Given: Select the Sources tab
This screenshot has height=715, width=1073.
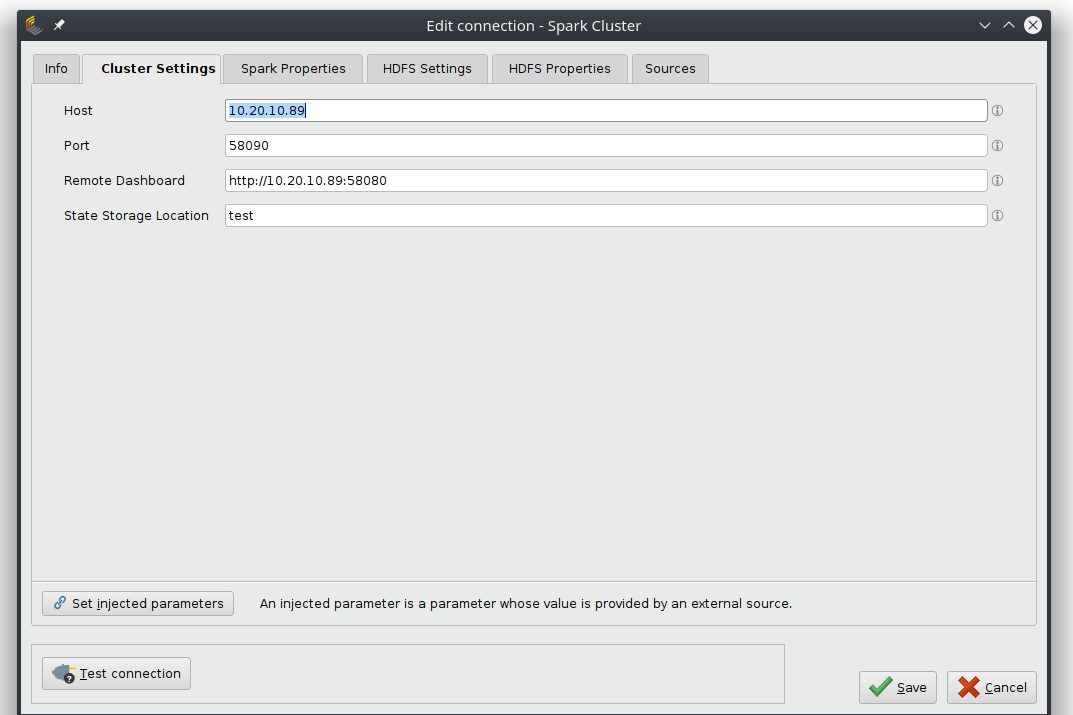Looking at the screenshot, I should click(x=670, y=69).
